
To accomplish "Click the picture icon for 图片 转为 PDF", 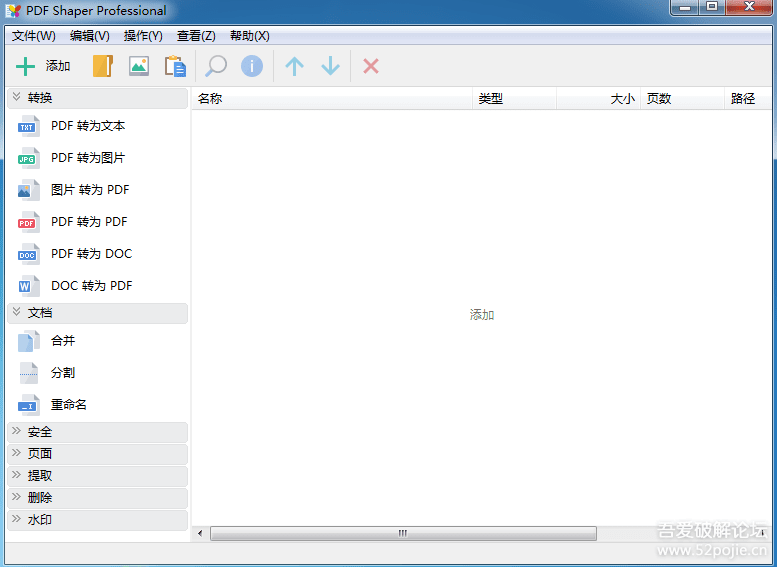I will click(x=28, y=190).
